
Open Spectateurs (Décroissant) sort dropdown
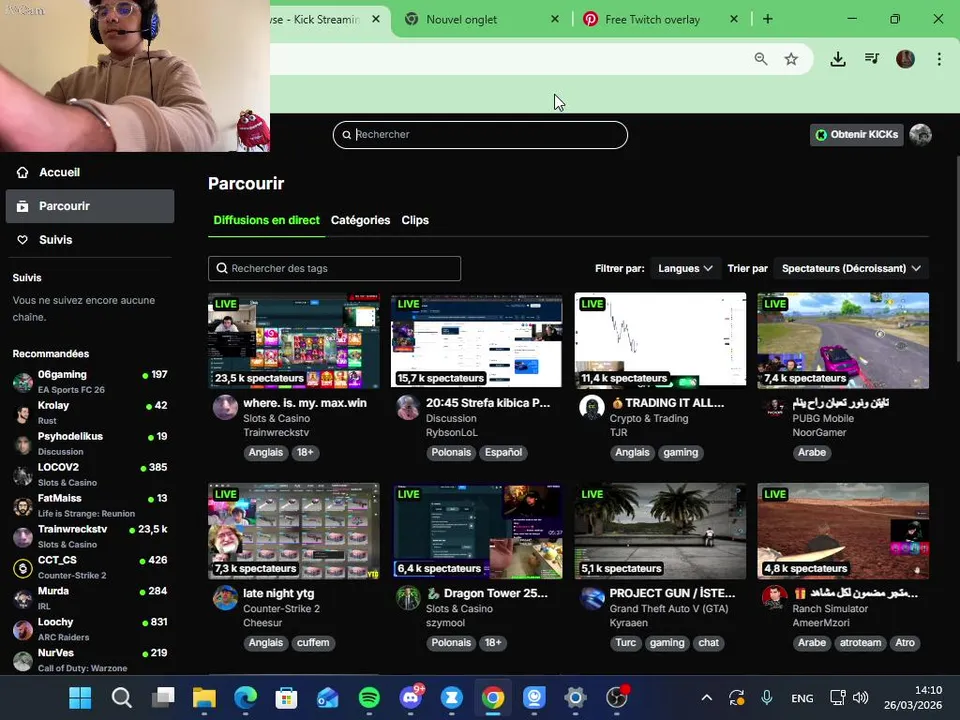click(851, 268)
